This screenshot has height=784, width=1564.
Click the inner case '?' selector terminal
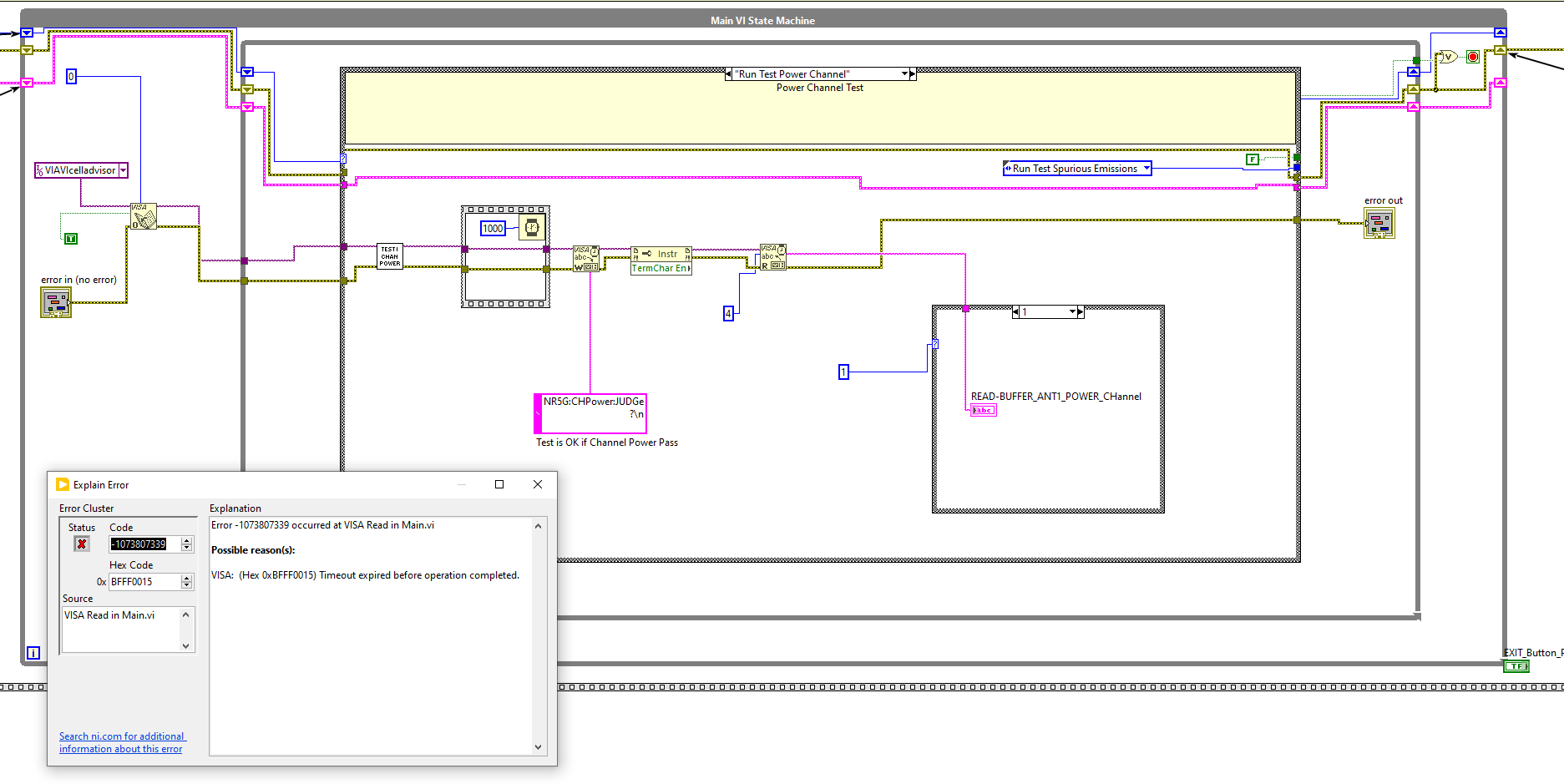pos(935,344)
